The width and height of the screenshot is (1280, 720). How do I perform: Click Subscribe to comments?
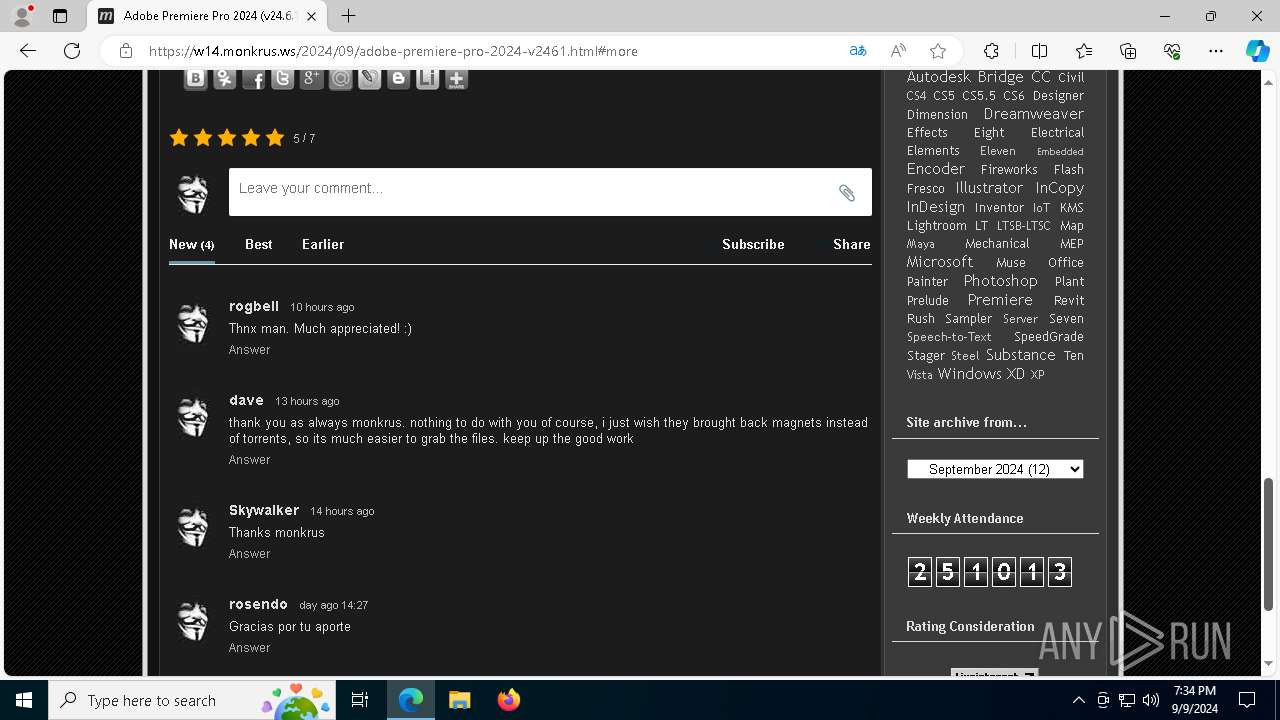tap(753, 244)
